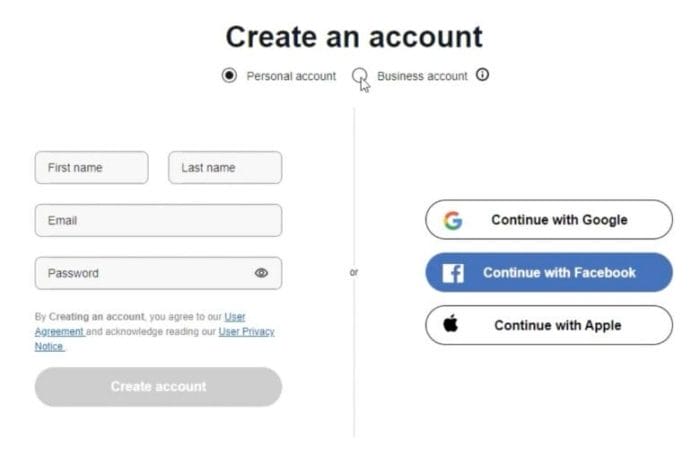
Task: Select the Personal account radio button
Action: pos(230,76)
